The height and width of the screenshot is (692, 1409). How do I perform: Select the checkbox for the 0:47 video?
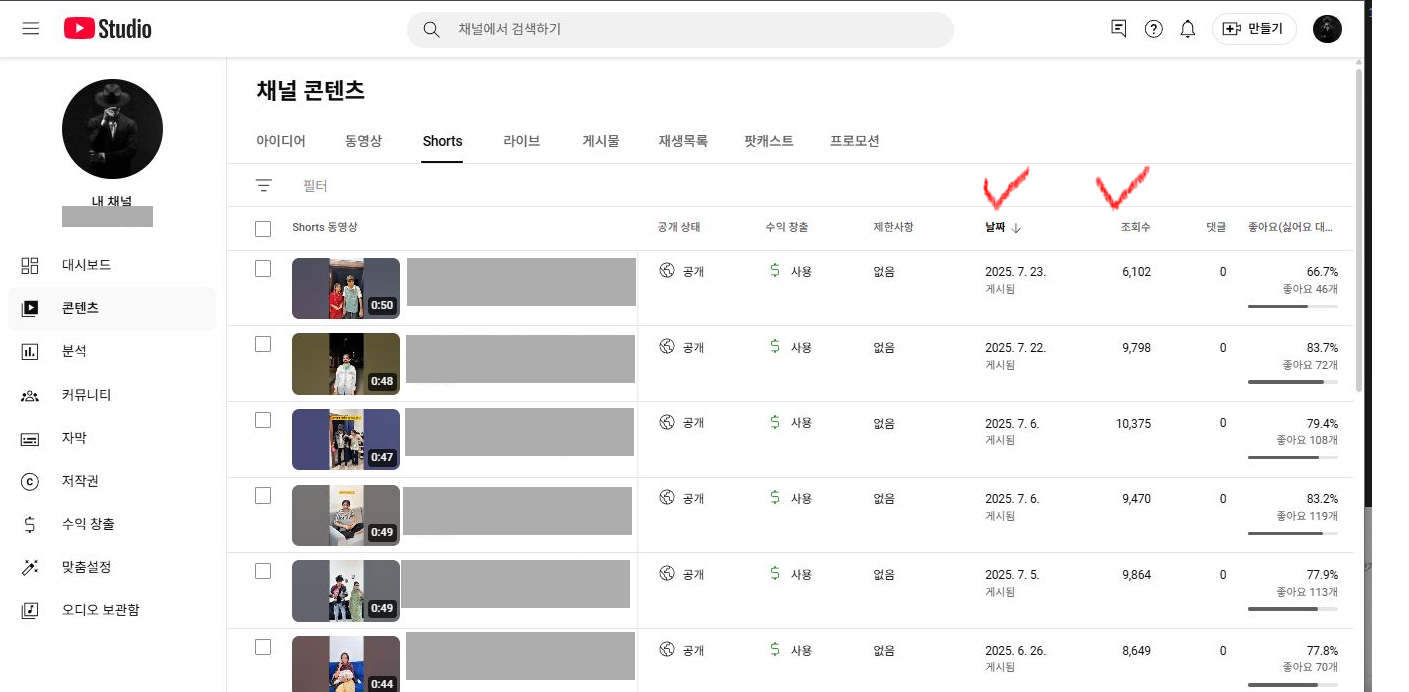pyautogui.click(x=263, y=420)
